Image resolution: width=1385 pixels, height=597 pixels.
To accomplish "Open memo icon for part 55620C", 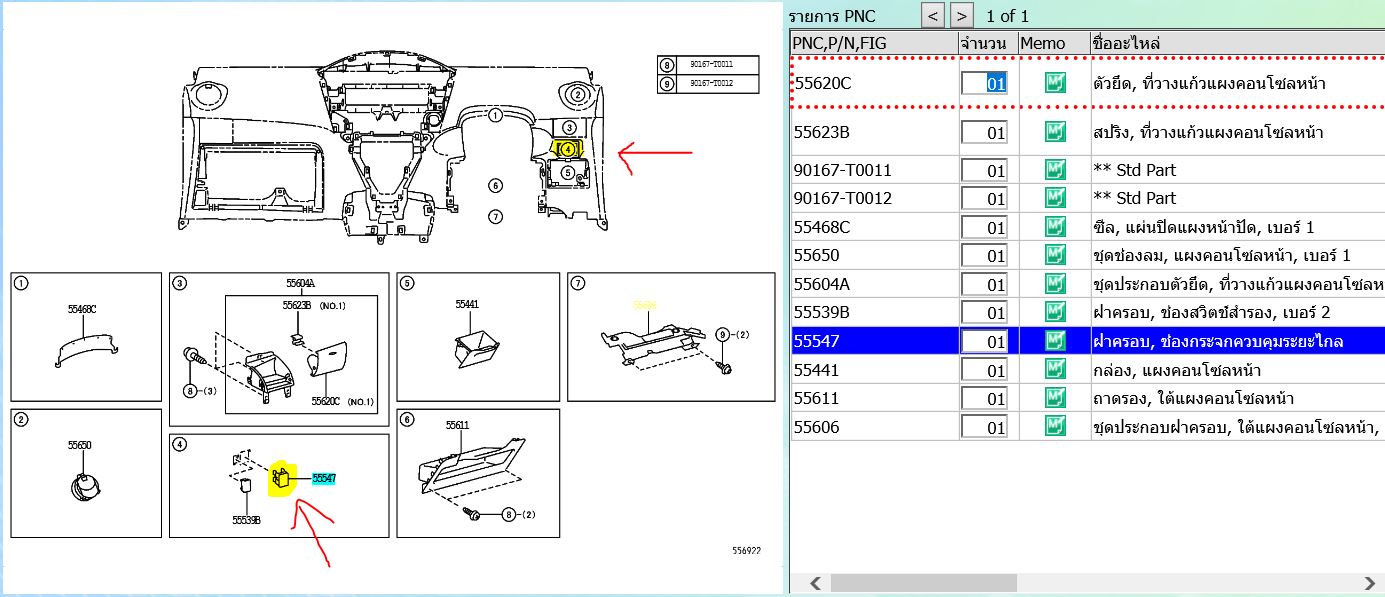I will point(1054,83).
